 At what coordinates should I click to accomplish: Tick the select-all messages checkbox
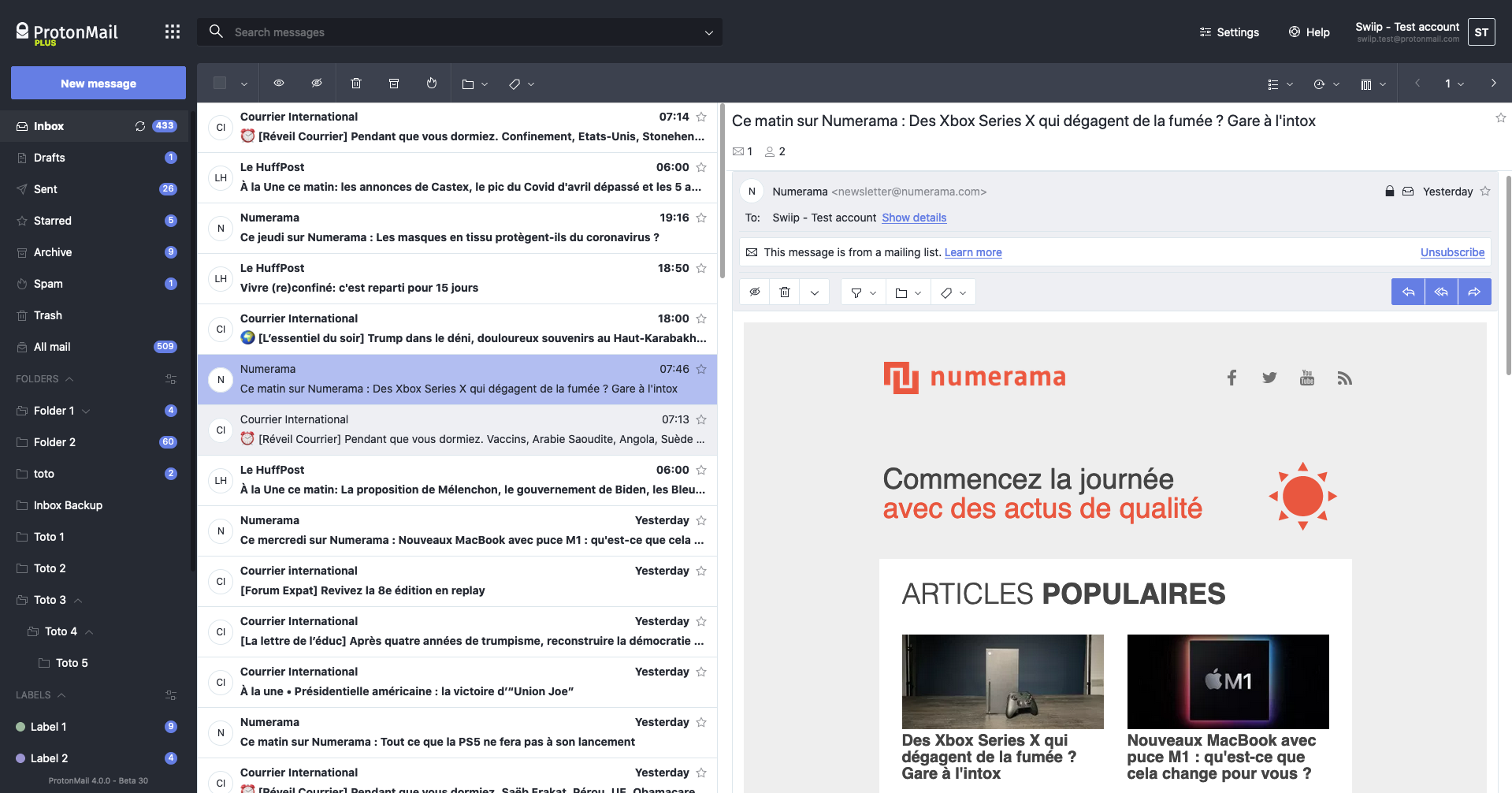pyautogui.click(x=220, y=84)
